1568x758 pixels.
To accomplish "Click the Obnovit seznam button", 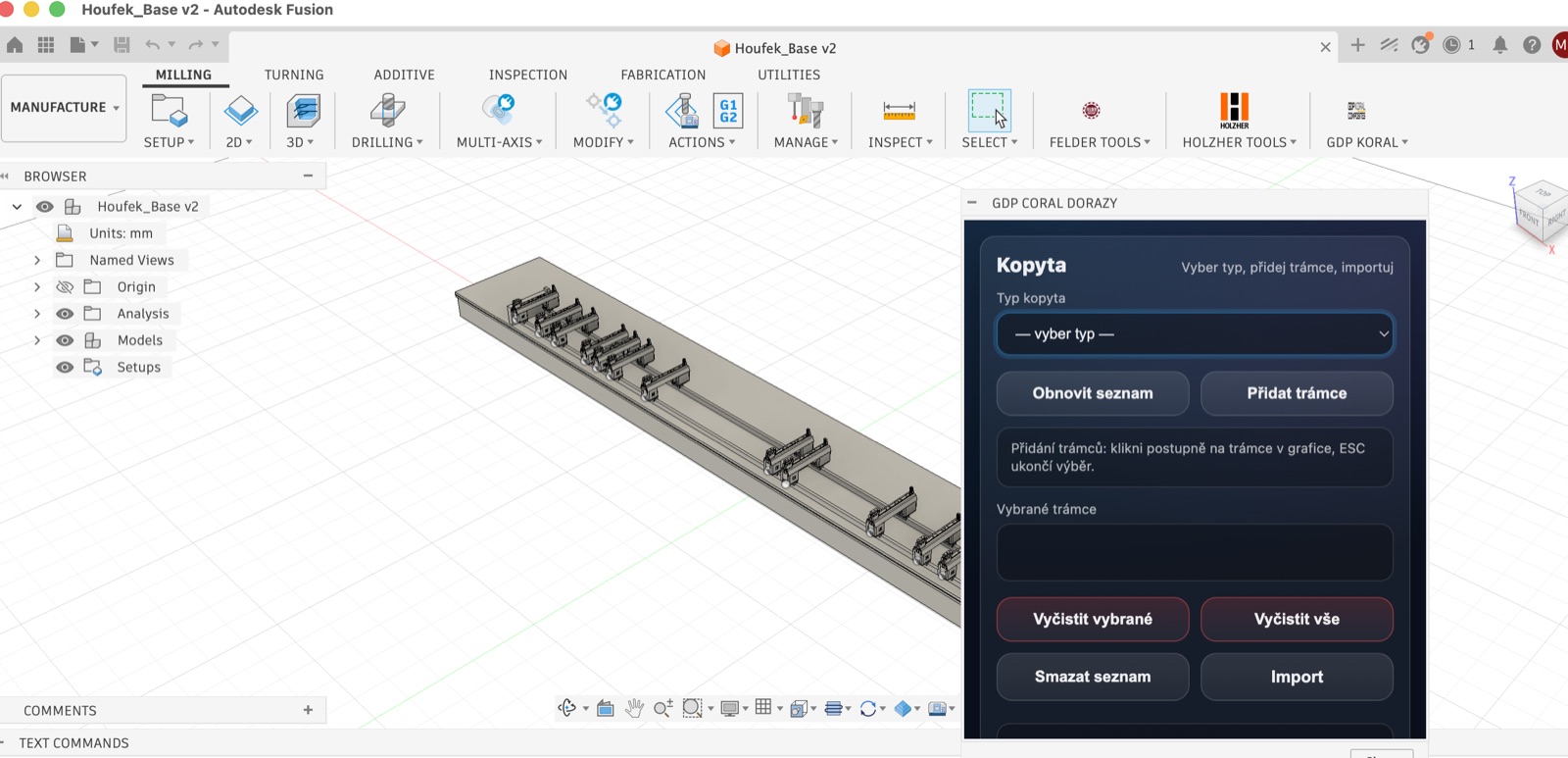I will click(1093, 393).
